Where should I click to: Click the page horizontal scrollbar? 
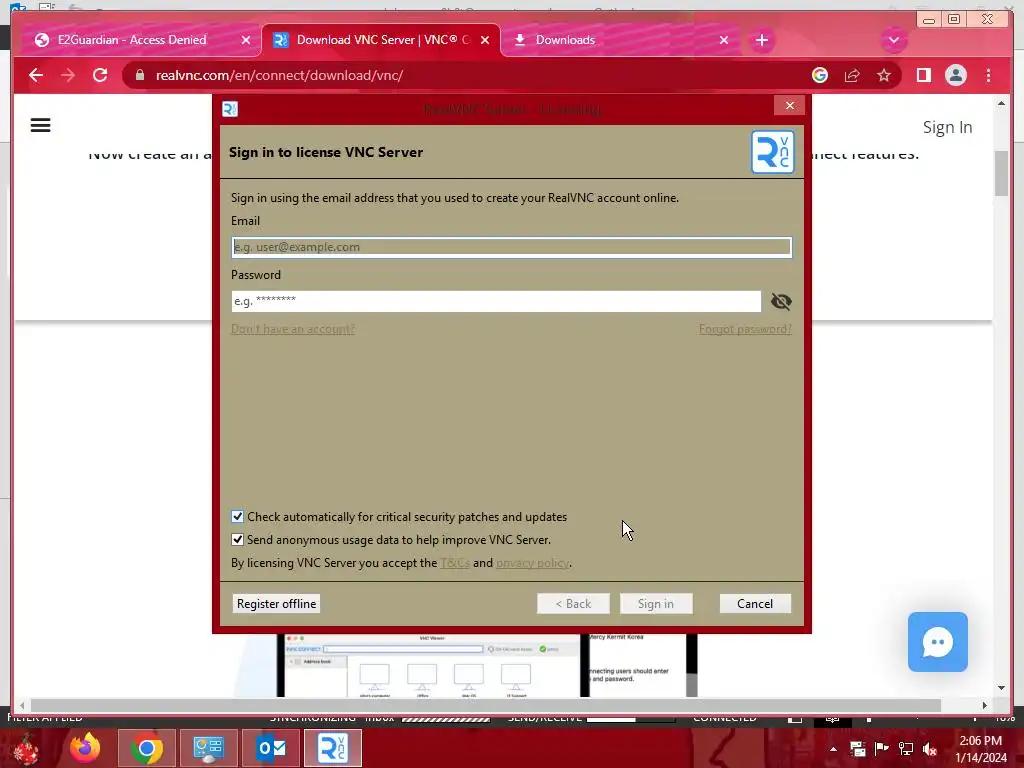point(486,705)
